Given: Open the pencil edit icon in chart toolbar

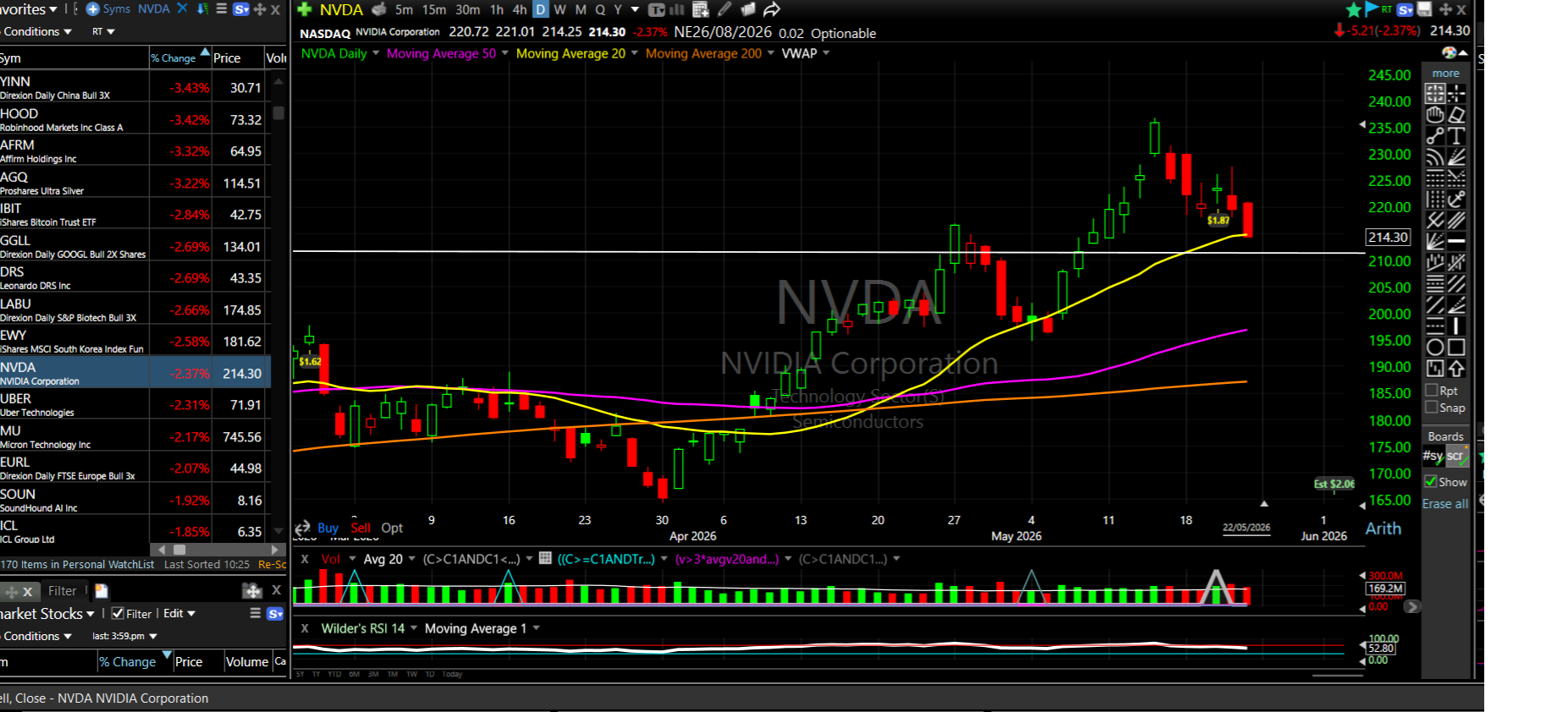Looking at the screenshot, I should pyautogui.click(x=724, y=9).
